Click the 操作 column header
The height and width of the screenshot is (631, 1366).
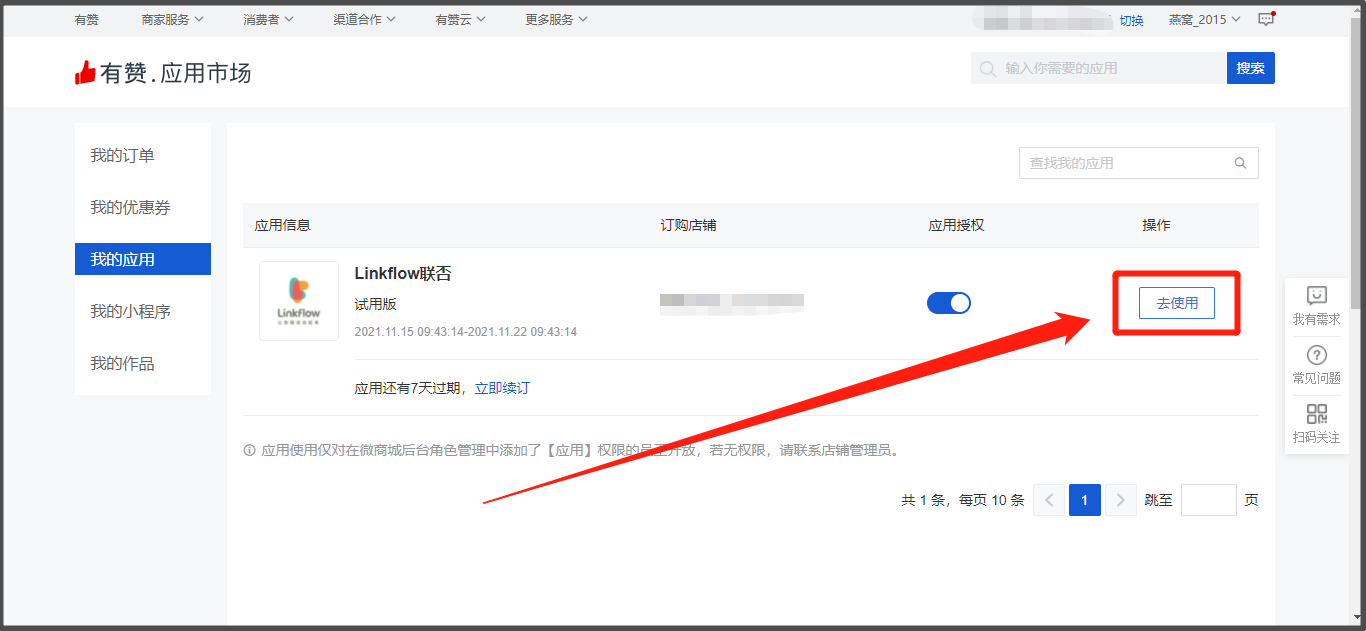(x=1157, y=225)
